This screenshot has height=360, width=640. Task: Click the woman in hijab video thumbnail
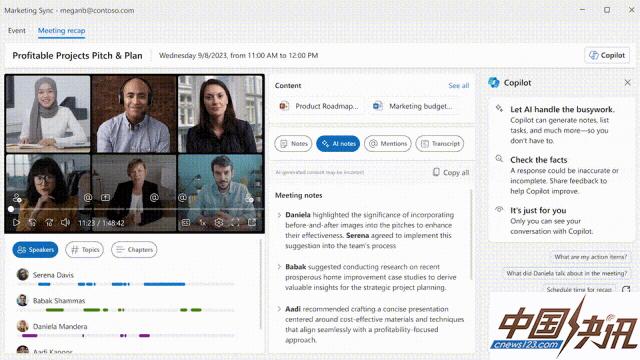click(48, 114)
